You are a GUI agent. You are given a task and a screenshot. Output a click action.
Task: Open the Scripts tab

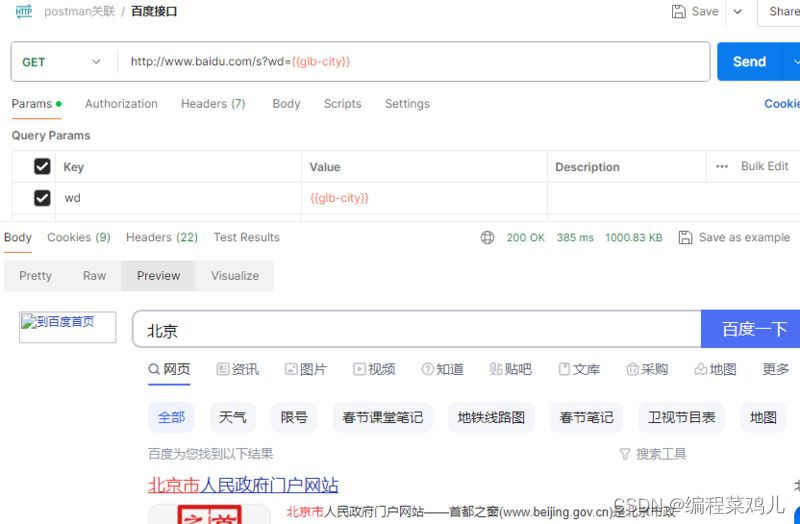pos(342,104)
